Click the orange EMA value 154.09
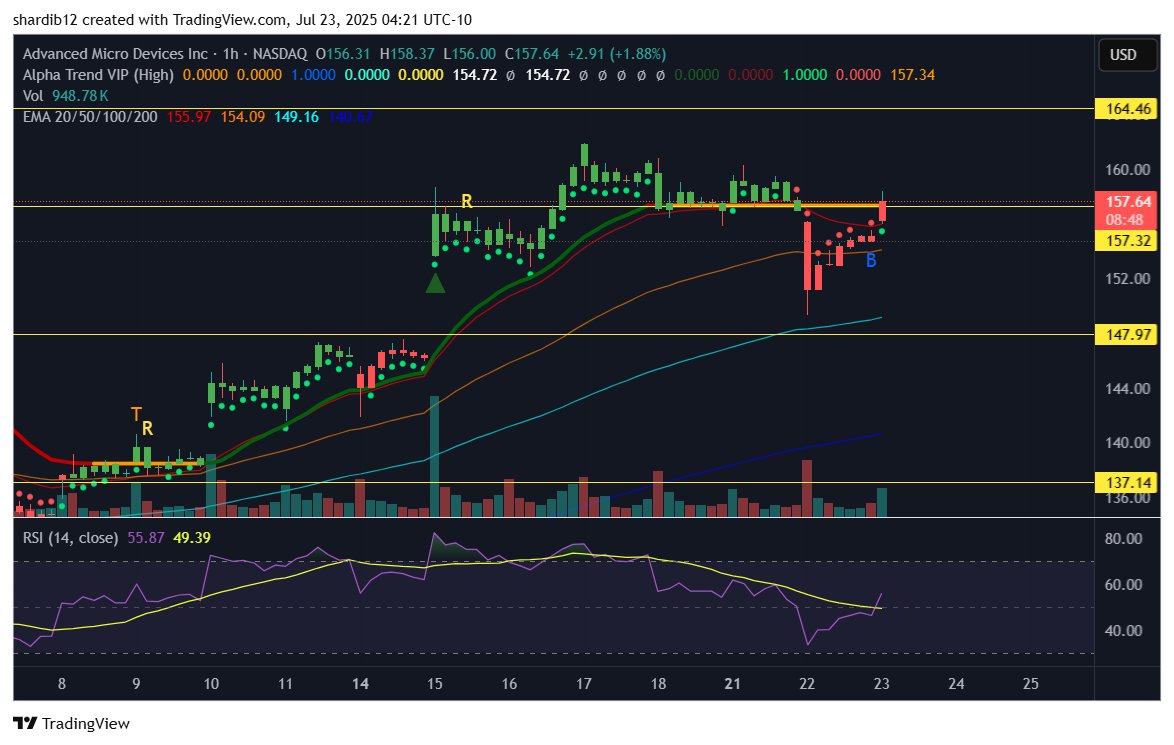1174x745 pixels. (243, 117)
